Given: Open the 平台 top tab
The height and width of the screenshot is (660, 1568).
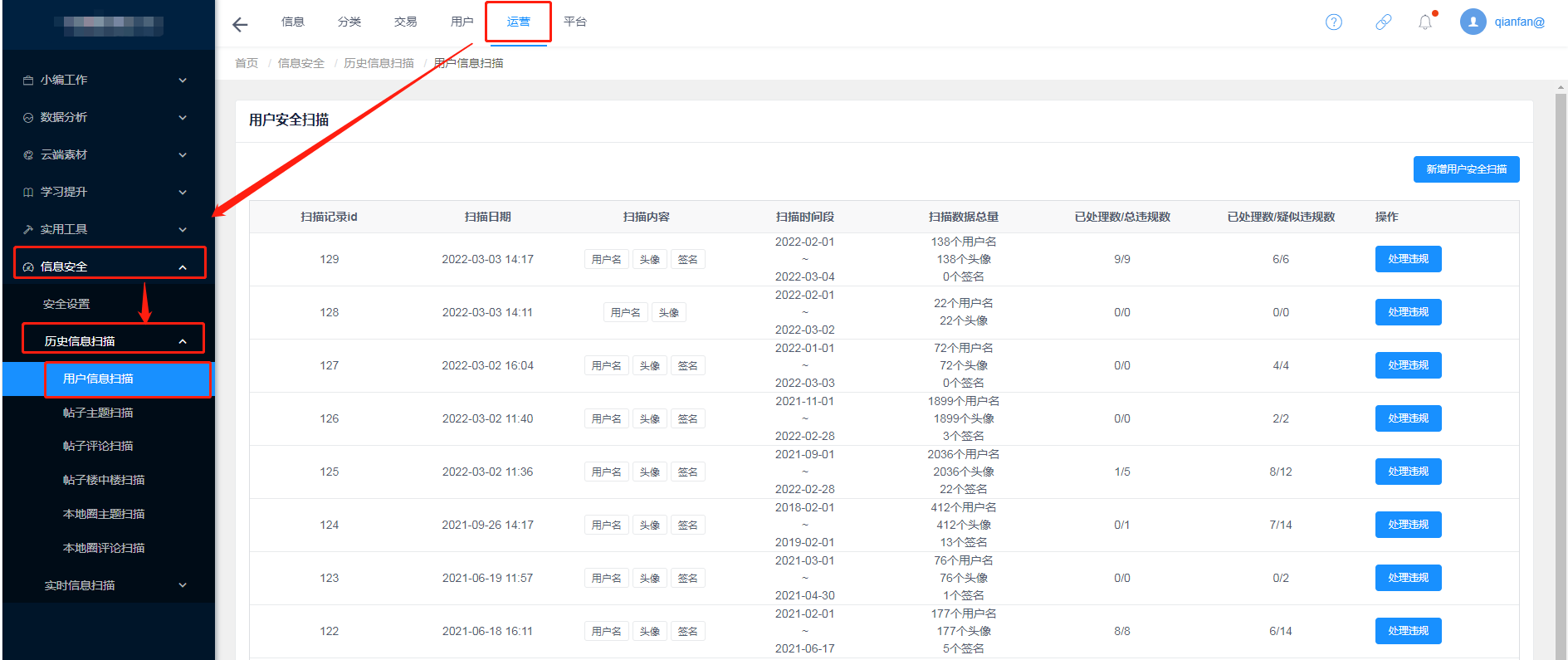Looking at the screenshot, I should click(x=575, y=22).
